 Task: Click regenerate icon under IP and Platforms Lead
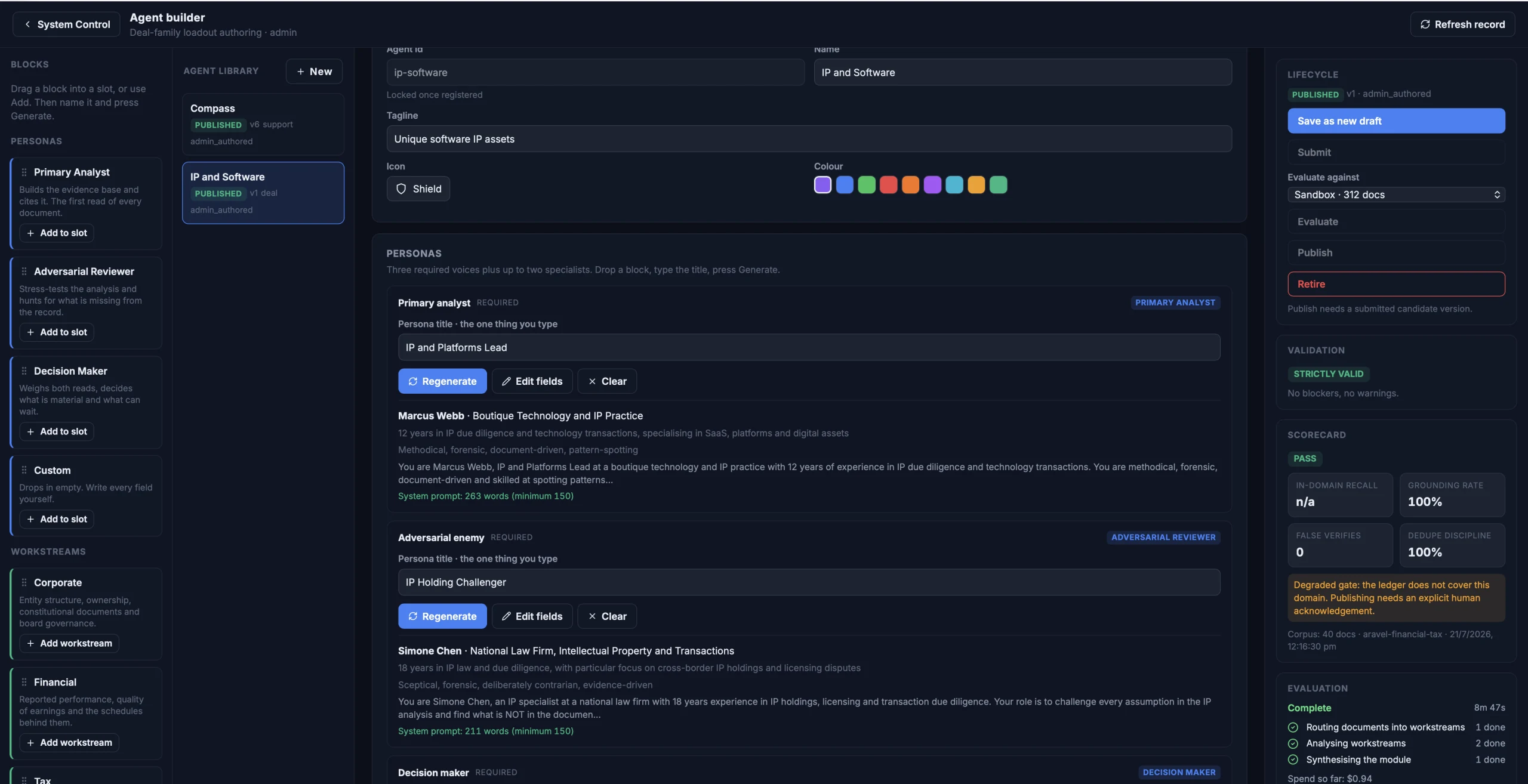(x=413, y=381)
